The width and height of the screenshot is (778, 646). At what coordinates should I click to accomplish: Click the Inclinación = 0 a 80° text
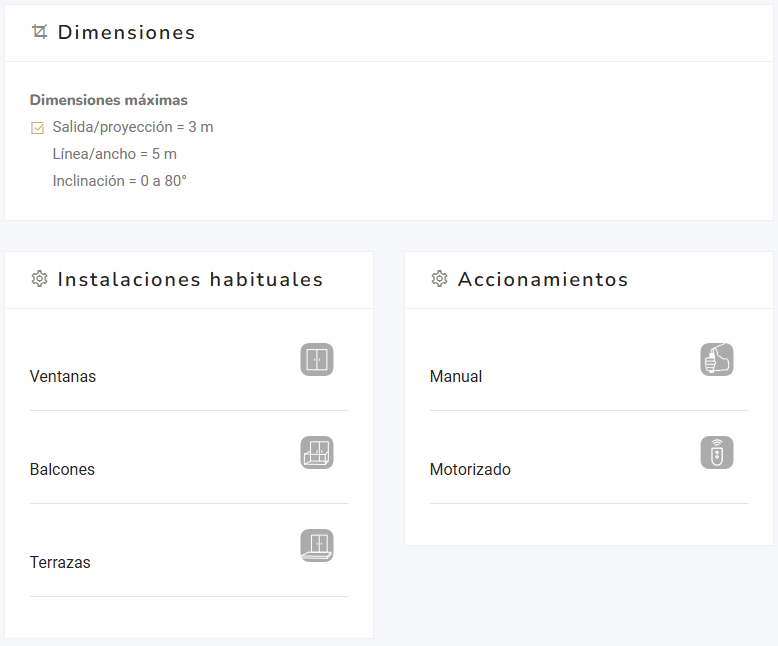tap(120, 181)
